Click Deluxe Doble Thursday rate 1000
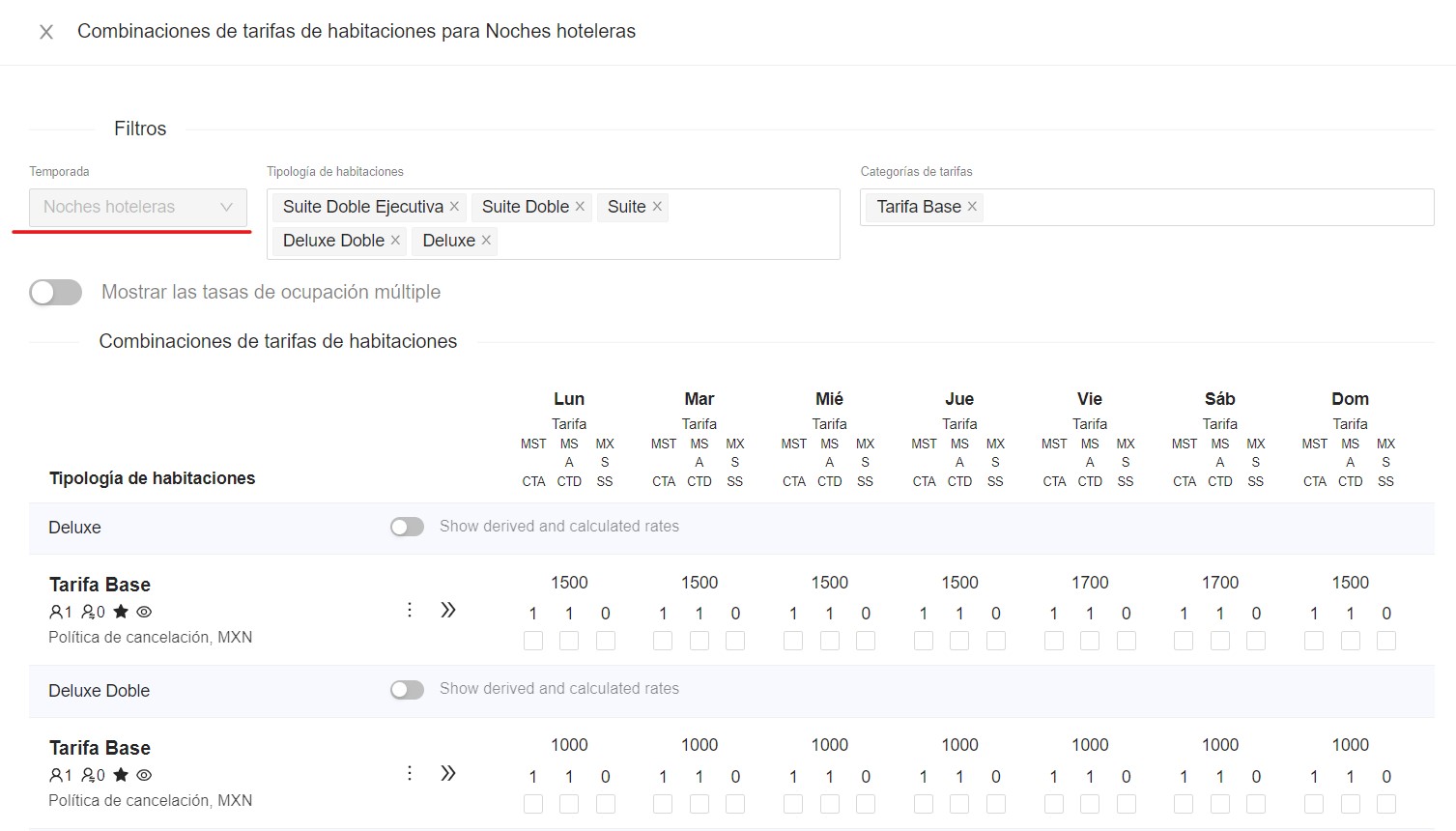 click(959, 745)
